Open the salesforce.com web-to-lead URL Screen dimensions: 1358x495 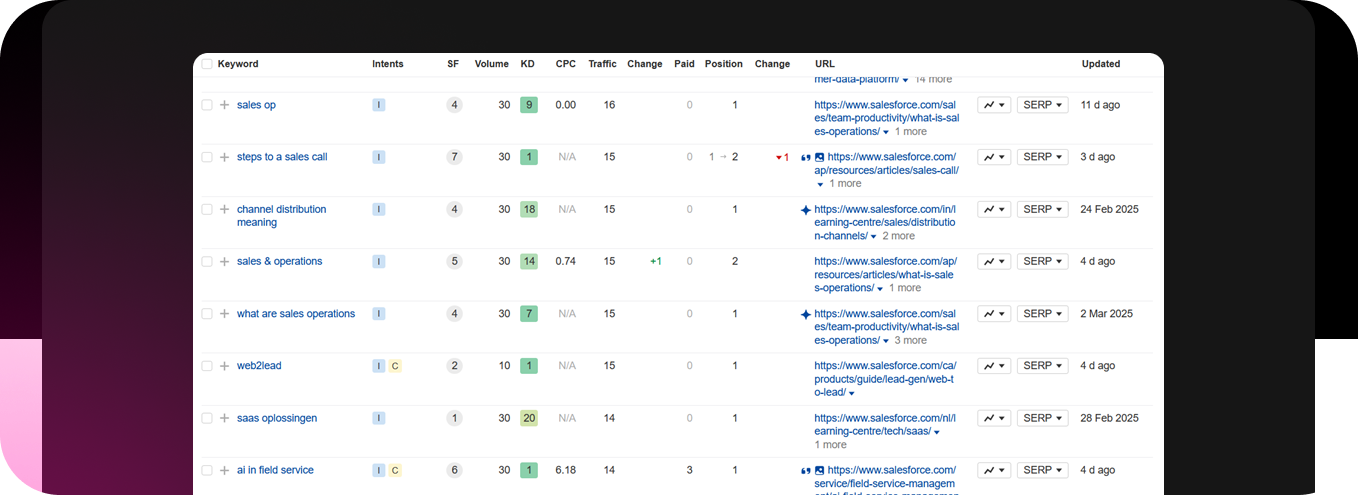tap(885, 379)
